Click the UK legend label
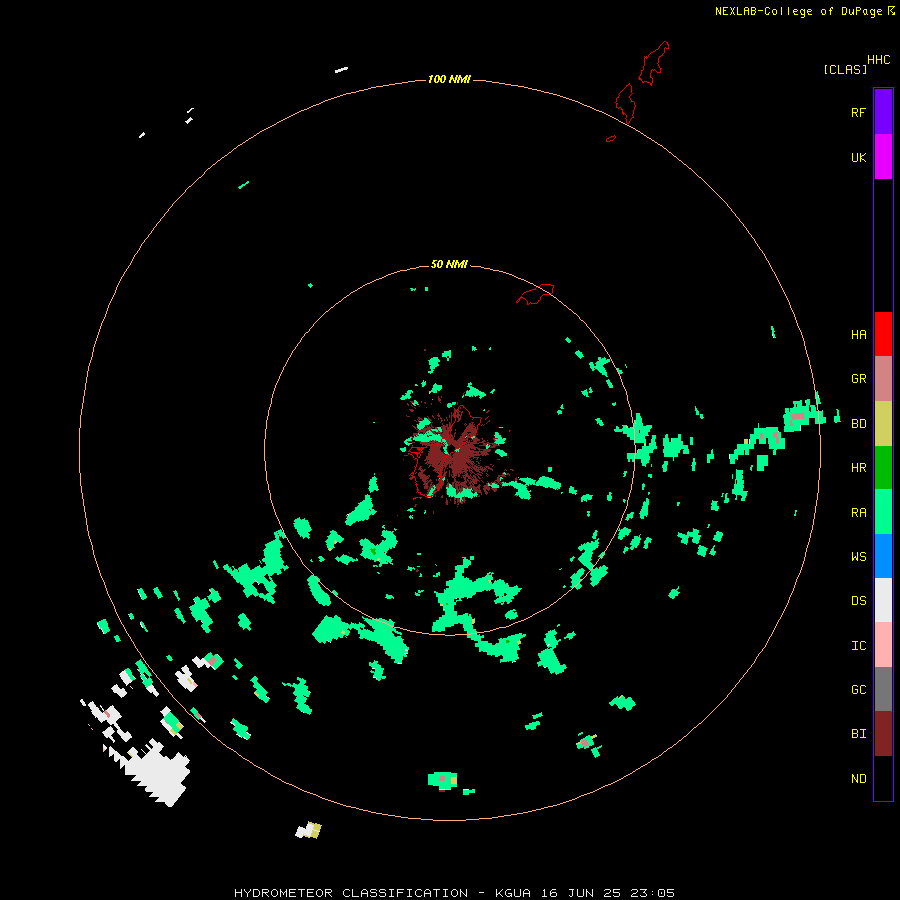Viewport: 900px width, 900px height. tap(858, 157)
